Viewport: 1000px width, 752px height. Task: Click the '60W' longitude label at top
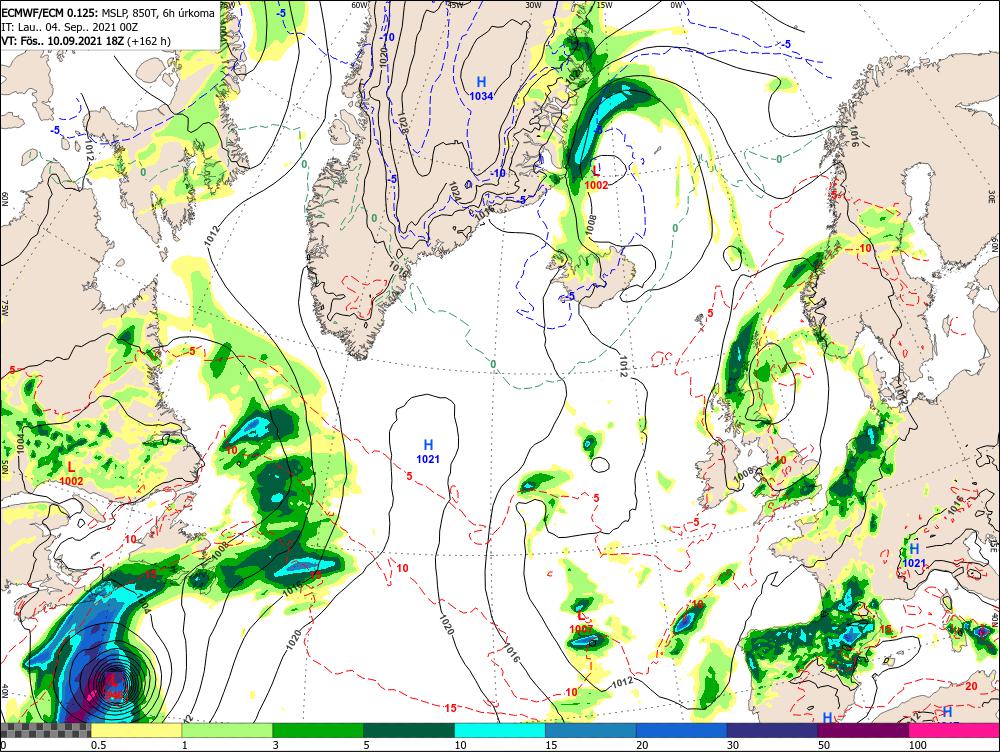pyautogui.click(x=360, y=4)
